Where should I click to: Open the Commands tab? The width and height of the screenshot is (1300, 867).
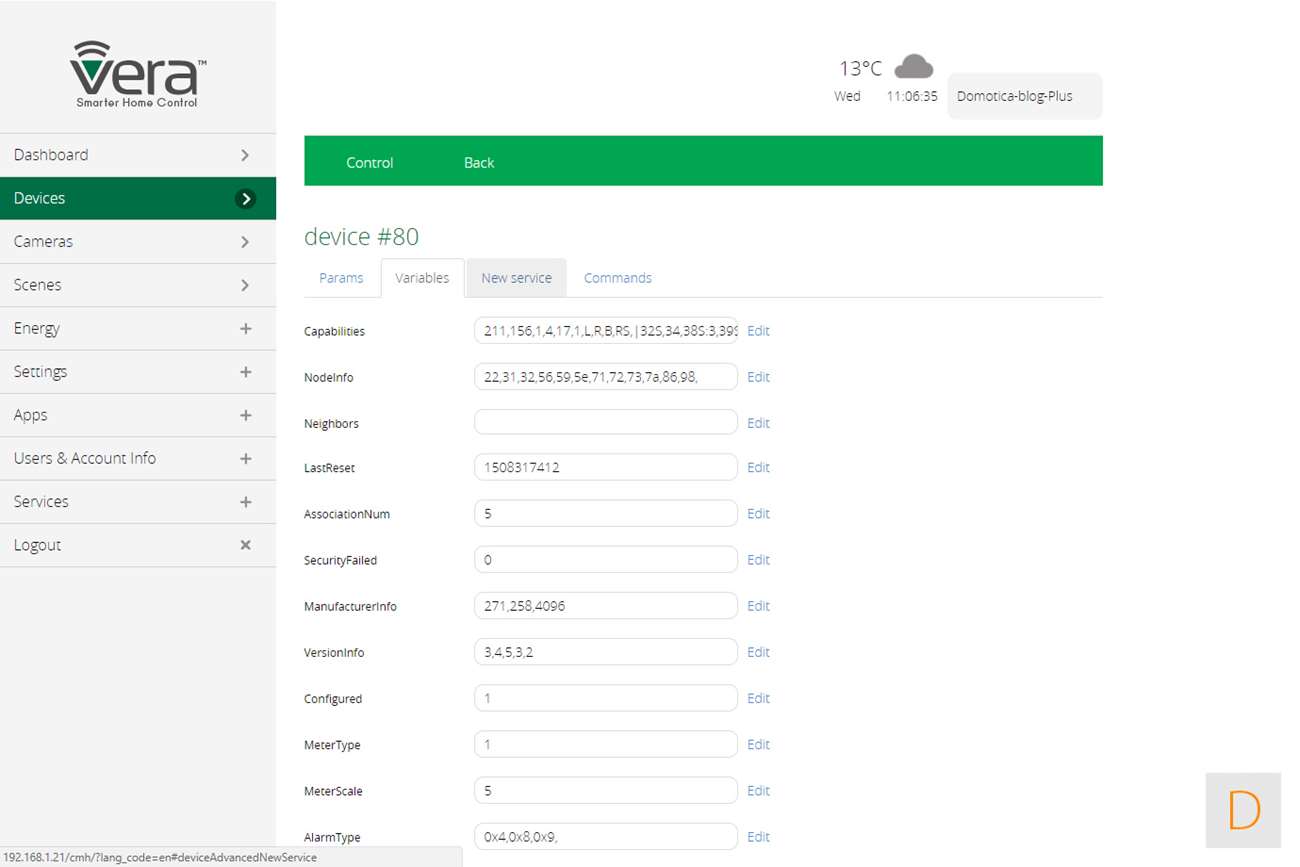point(617,278)
